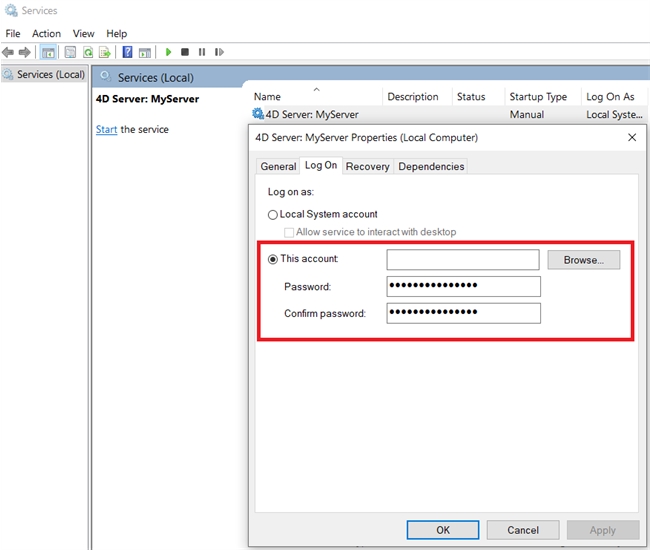Click the Export List toolbar icon
This screenshot has height=550, width=650.
coord(104,52)
